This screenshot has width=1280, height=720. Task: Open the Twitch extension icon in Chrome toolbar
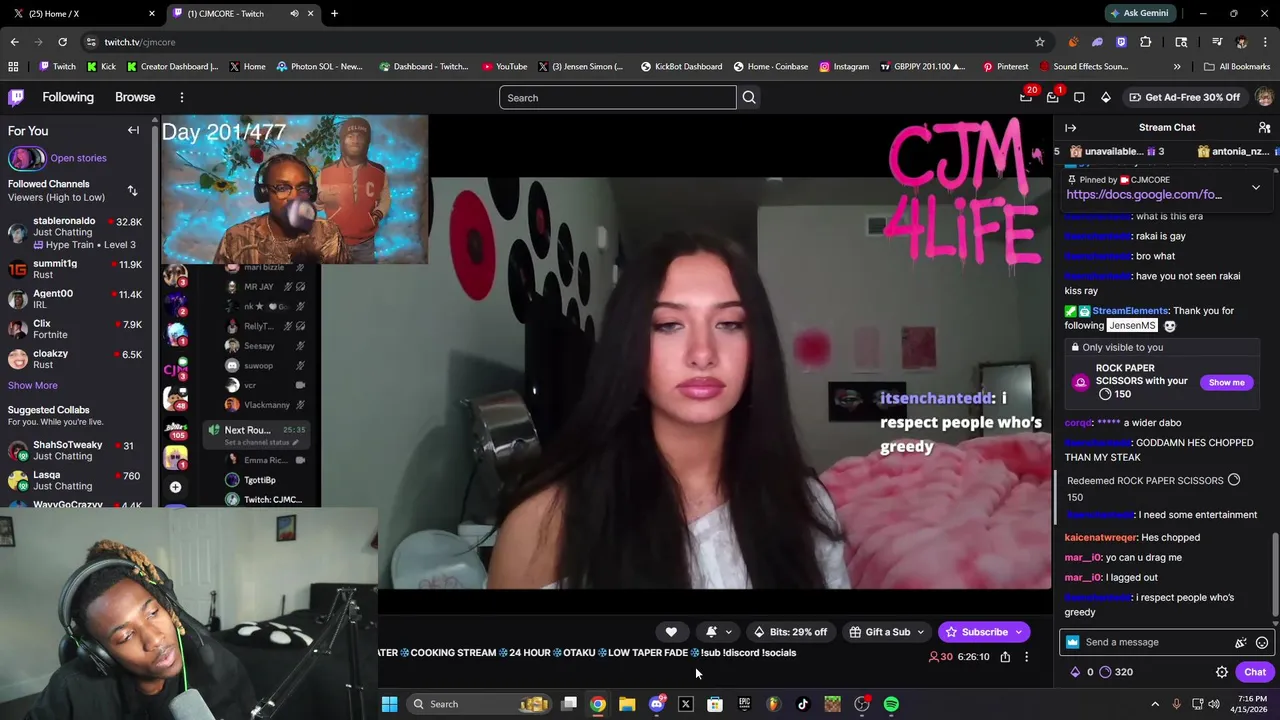tap(1121, 42)
